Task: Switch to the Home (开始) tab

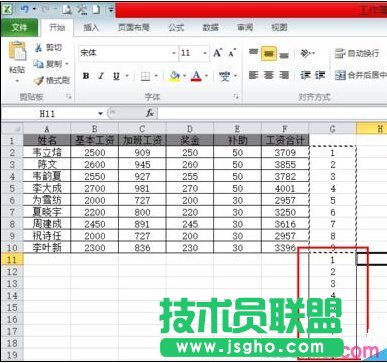Action: coord(57,28)
